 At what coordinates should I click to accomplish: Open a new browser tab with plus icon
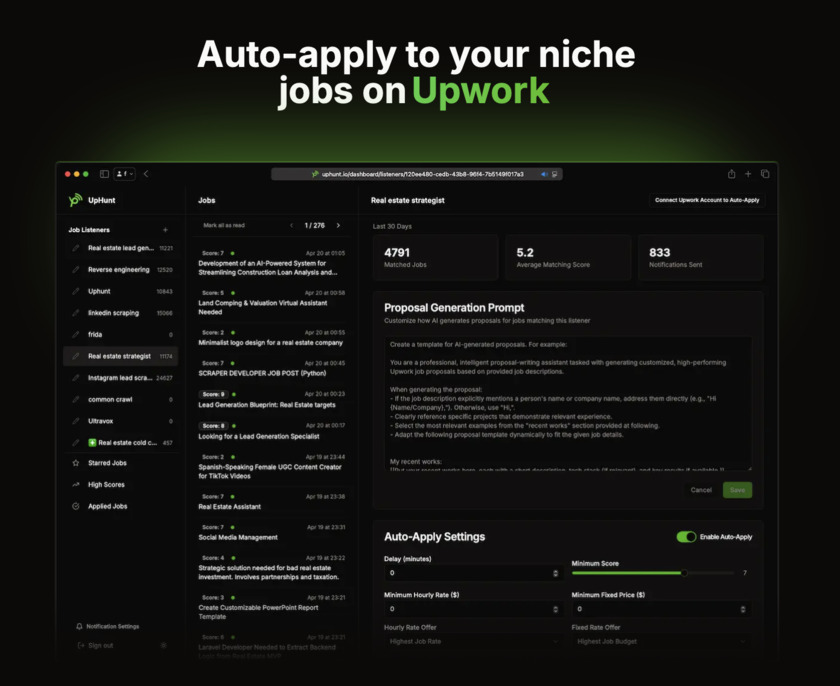point(748,174)
